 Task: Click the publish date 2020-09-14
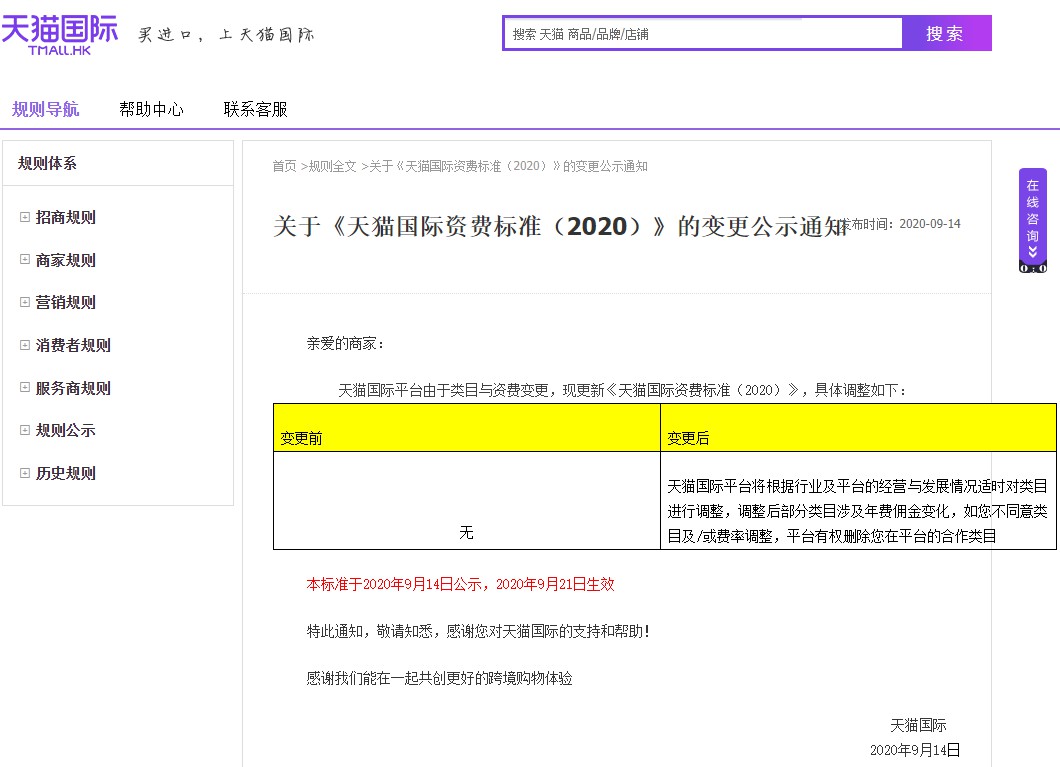pos(930,224)
